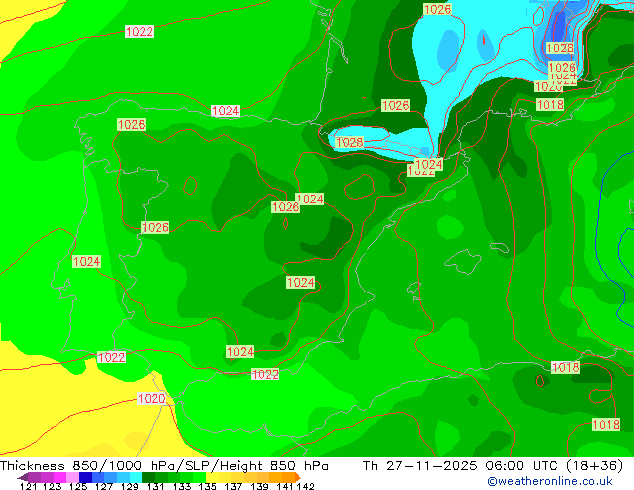
Task: Click the 1024 label at the Pyrenees' eastern end
Action: pyautogui.click(x=429, y=164)
